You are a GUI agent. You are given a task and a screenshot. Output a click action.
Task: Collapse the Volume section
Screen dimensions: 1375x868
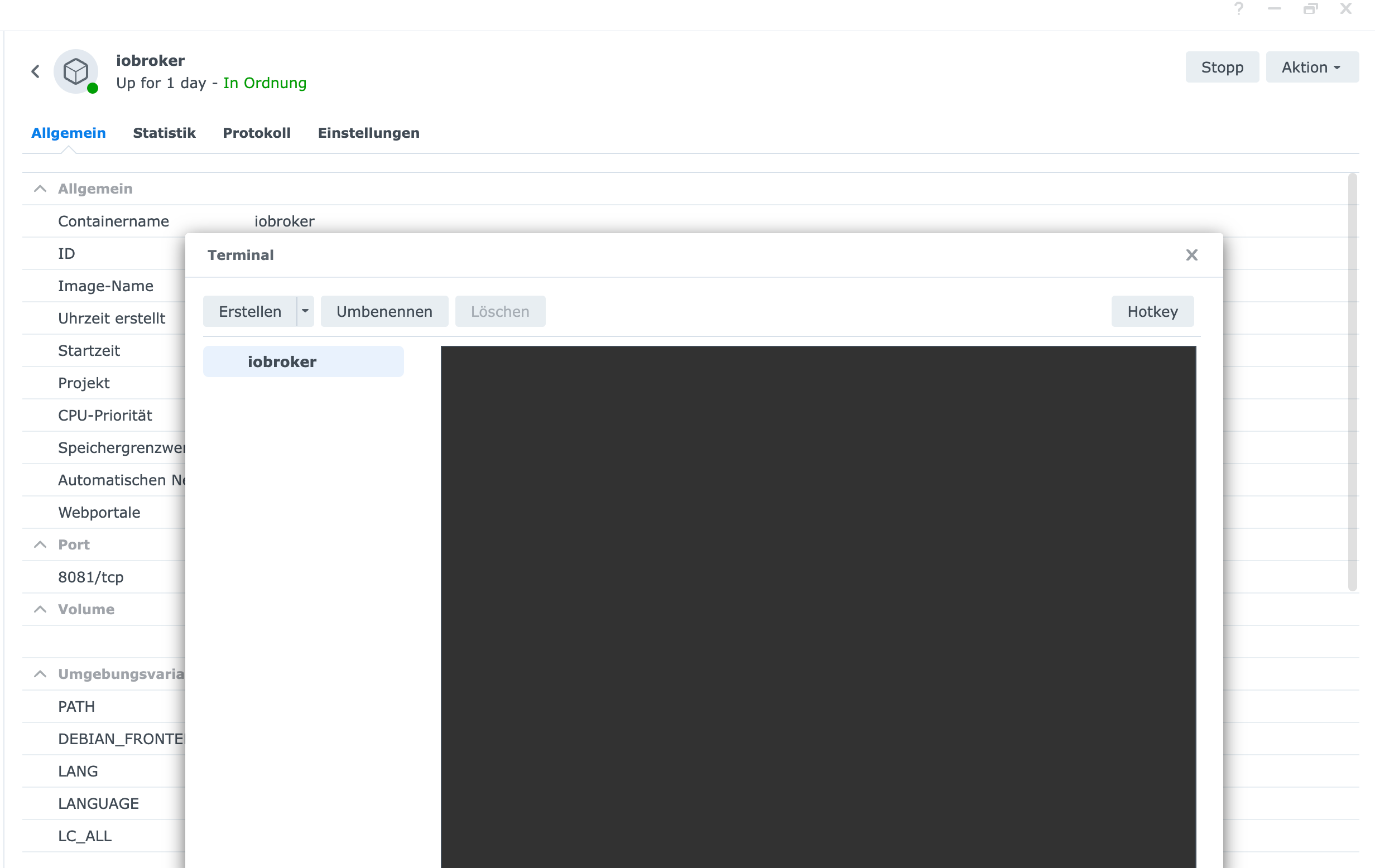pos(40,609)
